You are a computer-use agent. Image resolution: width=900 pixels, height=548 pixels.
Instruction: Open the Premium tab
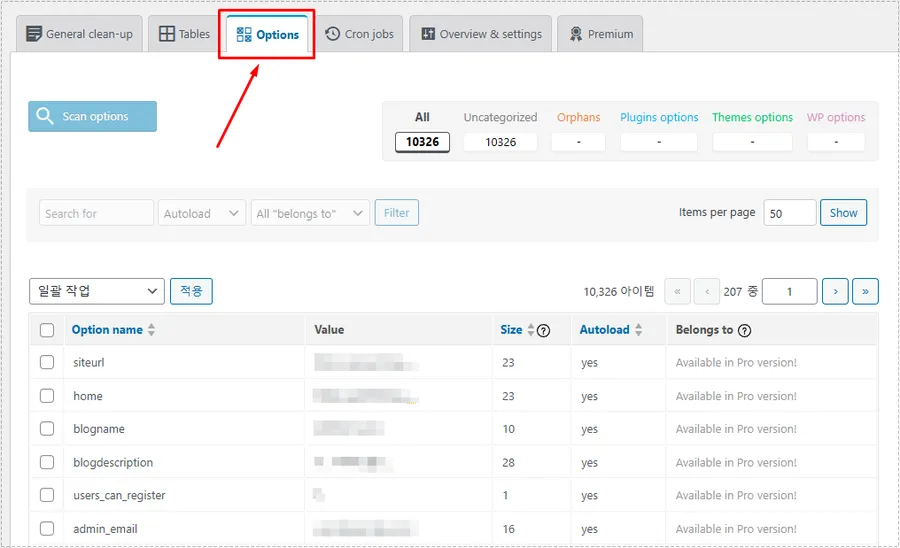(x=600, y=34)
